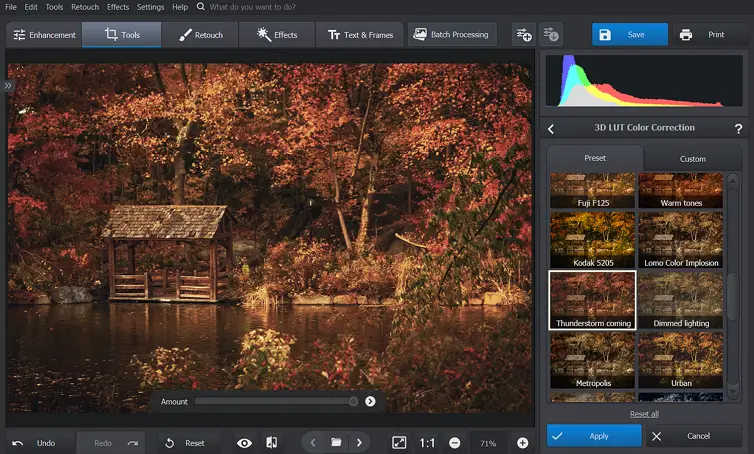Image resolution: width=754 pixels, height=454 pixels.
Task: Click the 'What do you want to do?' search field
Action: (x=252, y=7)
